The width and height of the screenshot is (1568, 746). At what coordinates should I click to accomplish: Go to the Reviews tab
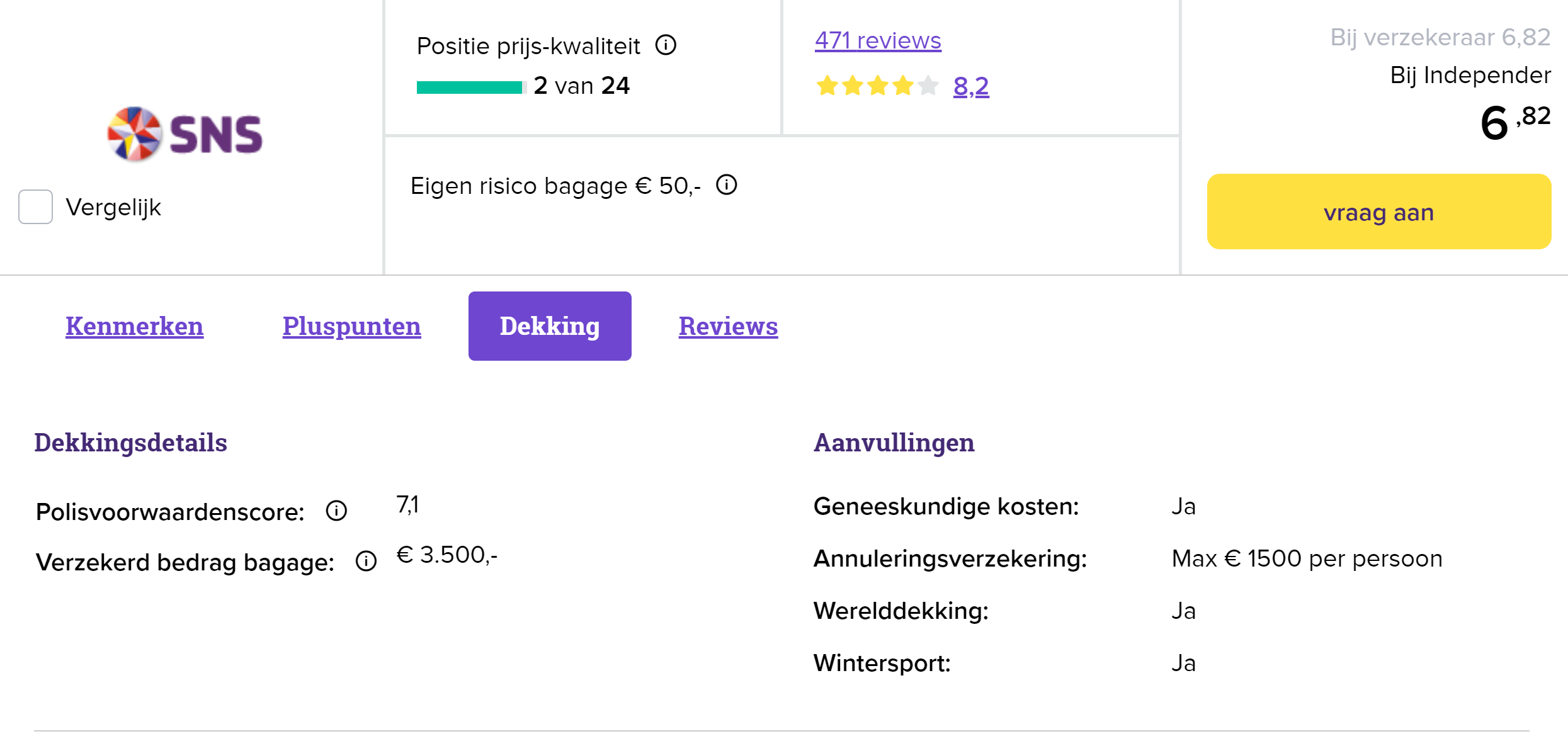pos(728,326)
